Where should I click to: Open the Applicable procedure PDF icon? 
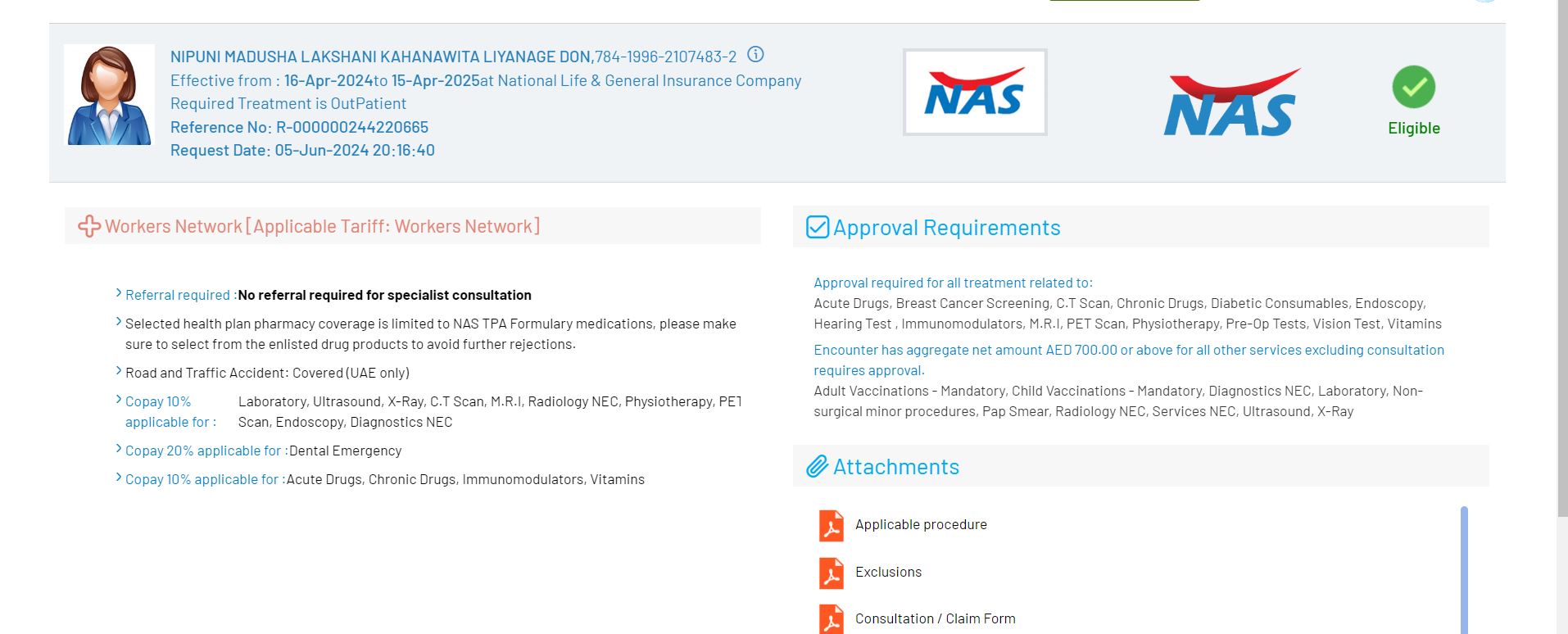pos(831,525)
